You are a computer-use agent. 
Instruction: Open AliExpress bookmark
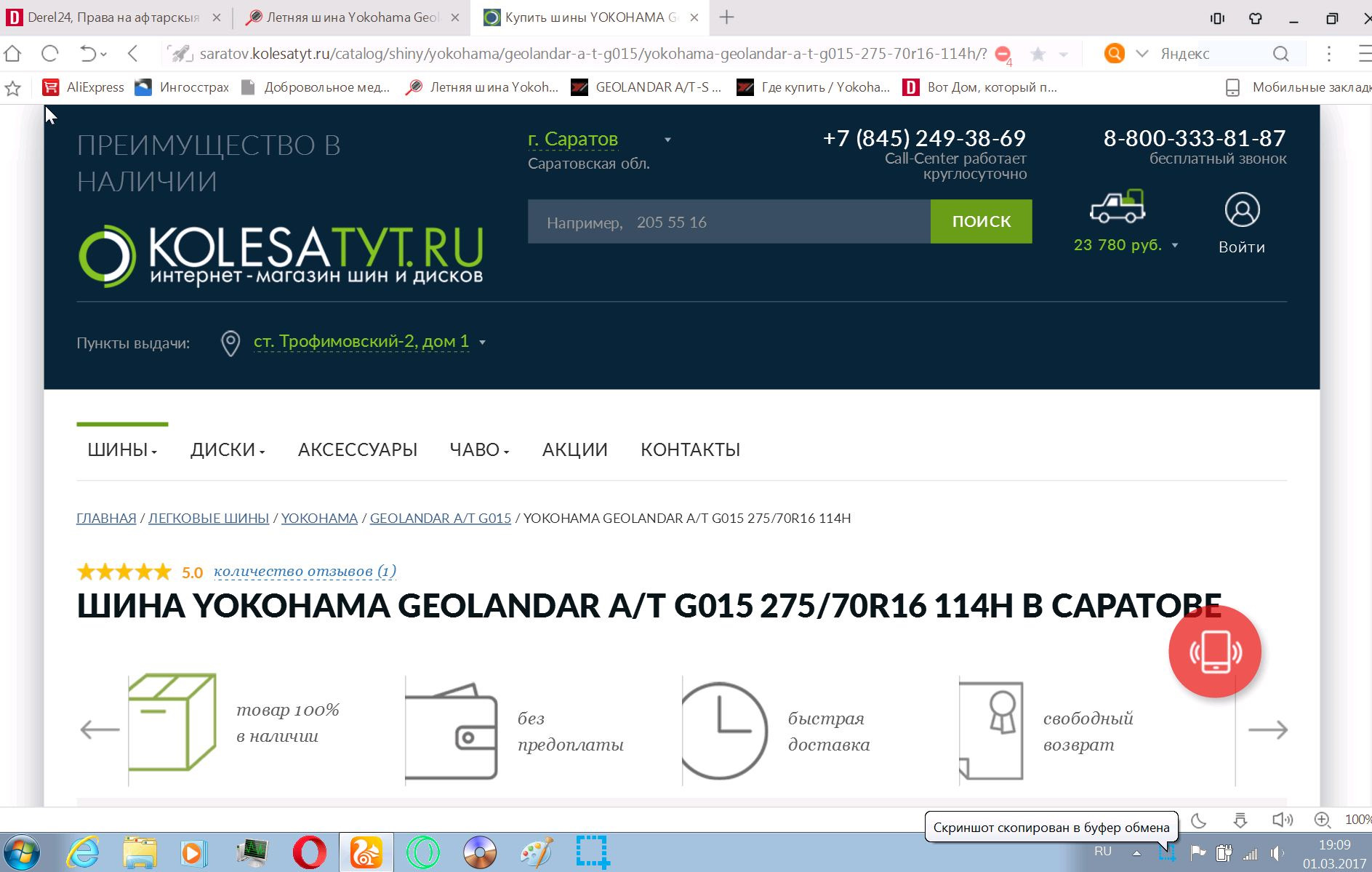[x=83, y=87]
